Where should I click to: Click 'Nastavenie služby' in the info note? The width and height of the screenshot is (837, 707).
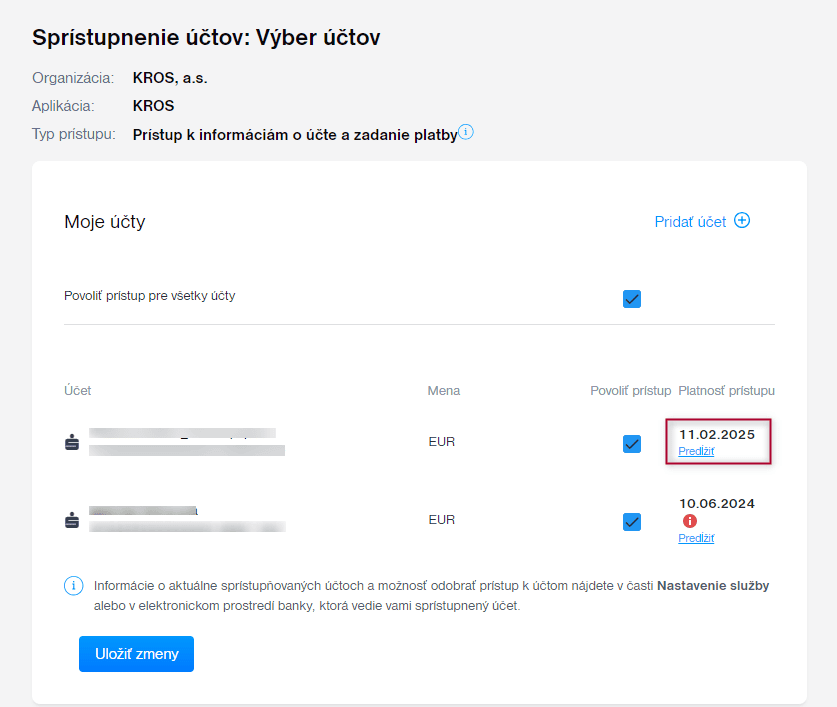[712, 586]
